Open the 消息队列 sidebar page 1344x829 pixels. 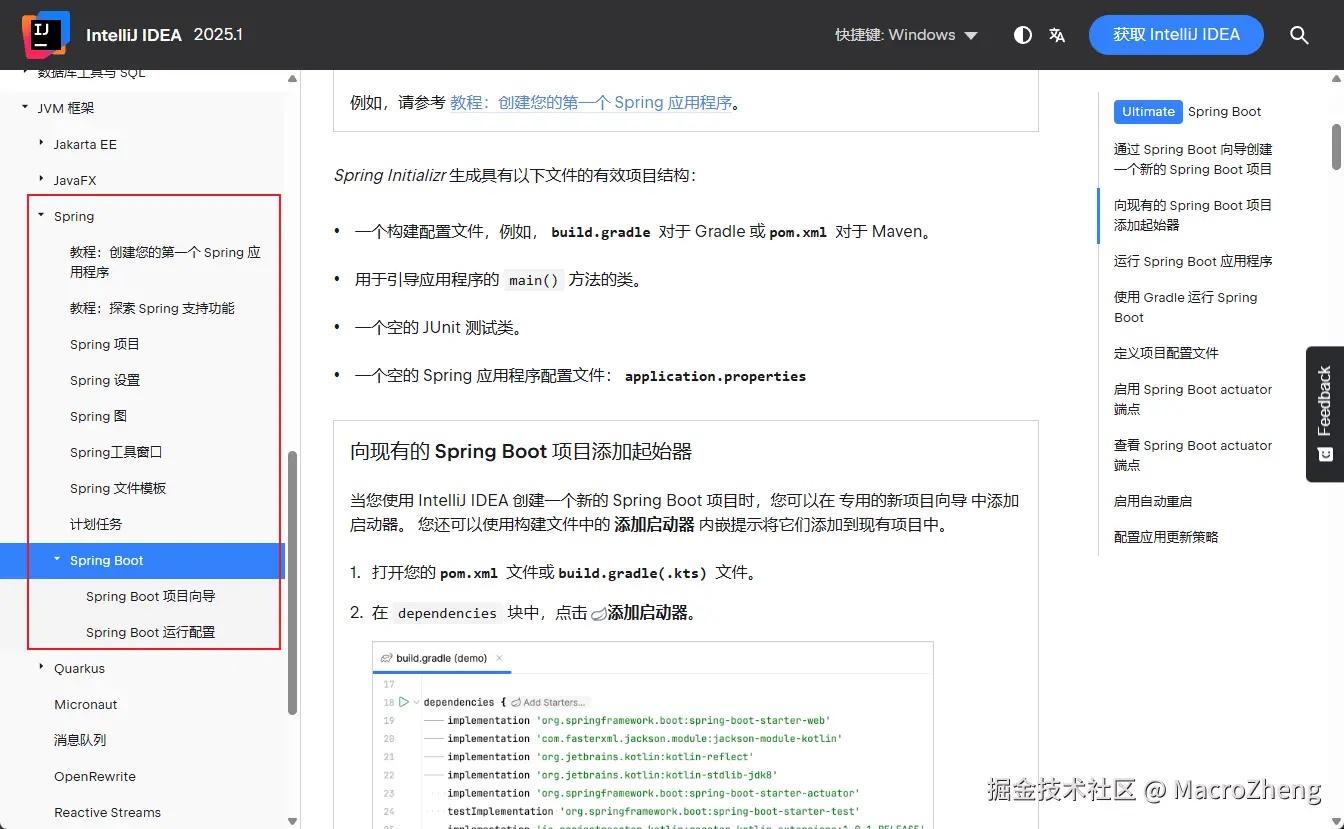click(80, 740)
